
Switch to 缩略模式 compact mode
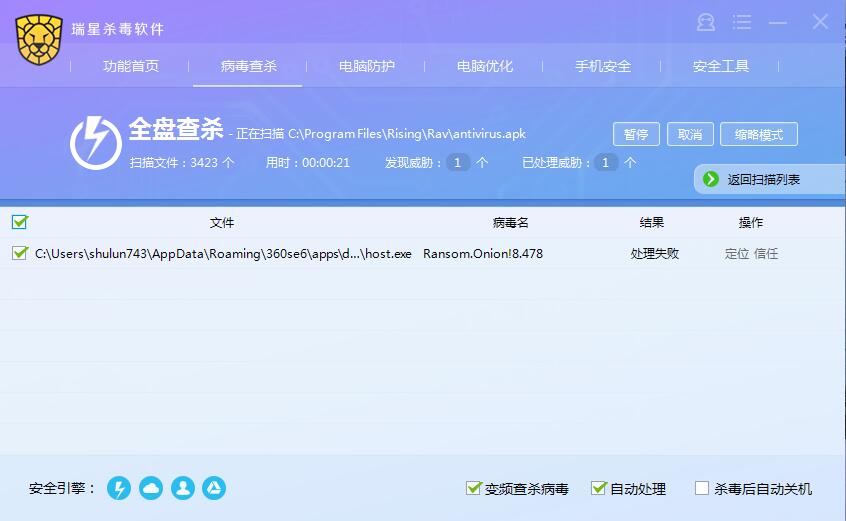click(x=759, y=134)
